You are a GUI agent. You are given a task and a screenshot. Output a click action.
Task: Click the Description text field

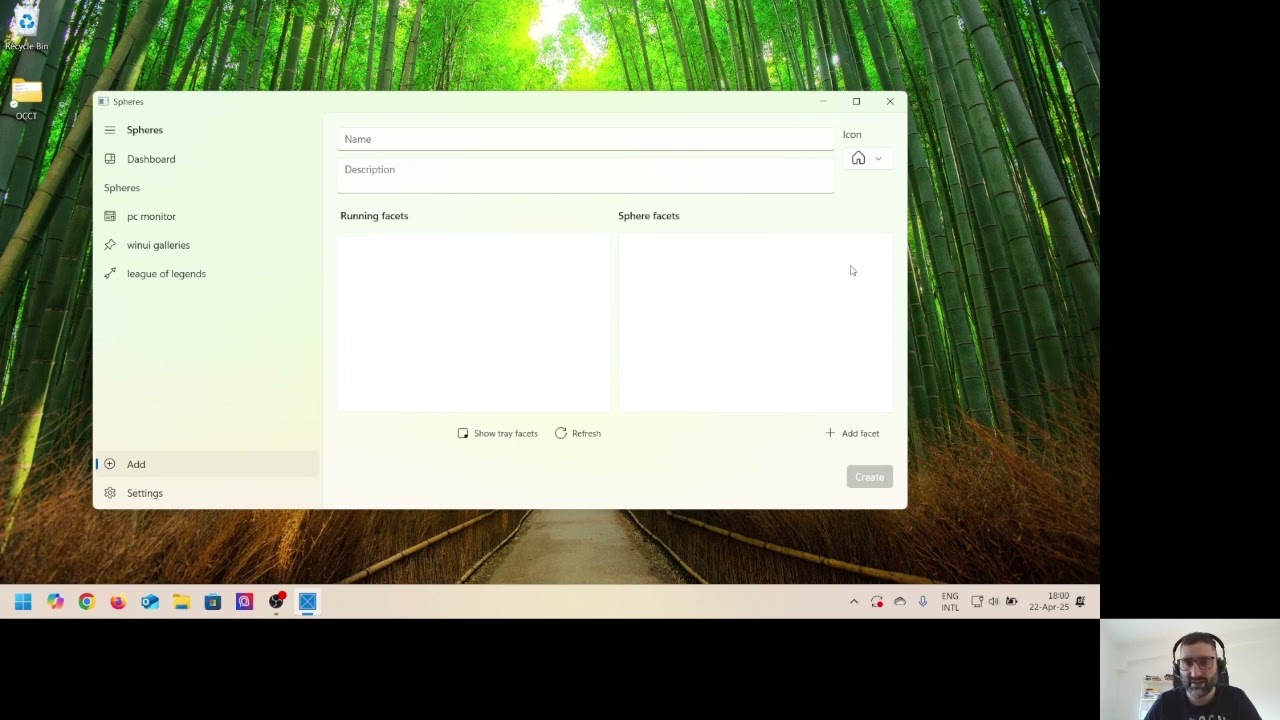pyautogui.click(x=585, y=175)
